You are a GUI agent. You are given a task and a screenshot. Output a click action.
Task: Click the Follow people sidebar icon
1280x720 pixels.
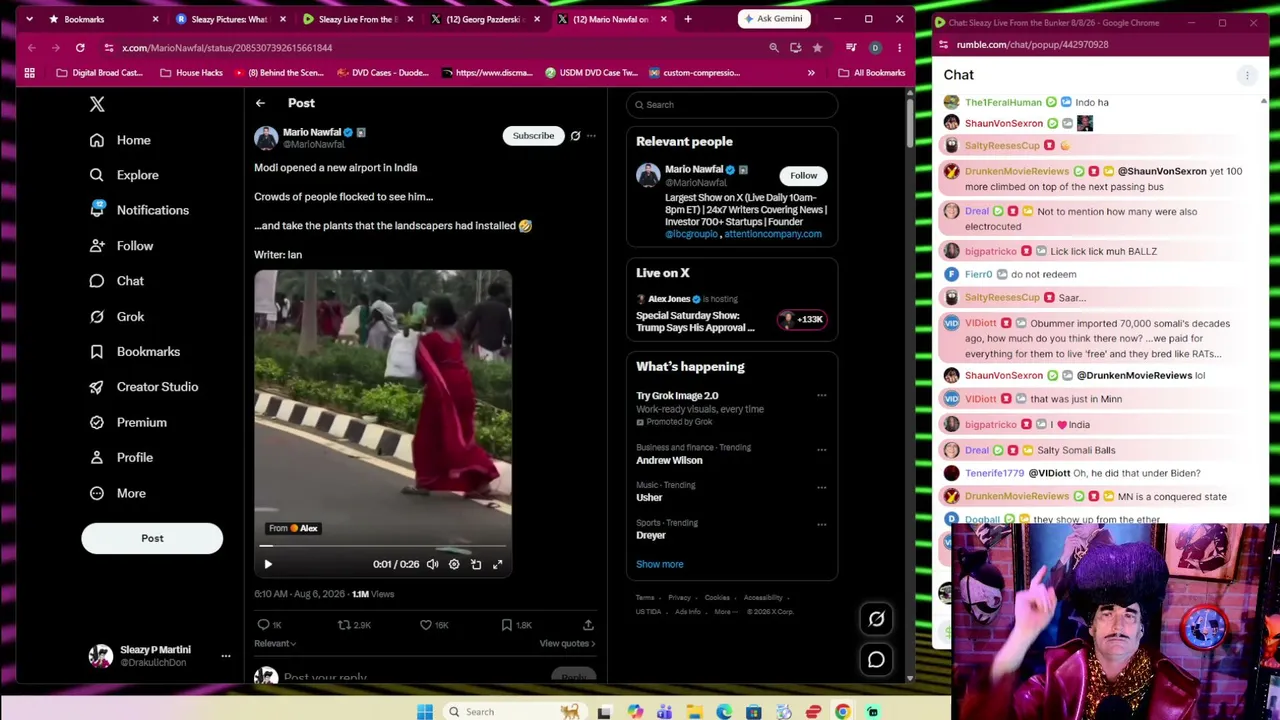[x=97, y=246]
